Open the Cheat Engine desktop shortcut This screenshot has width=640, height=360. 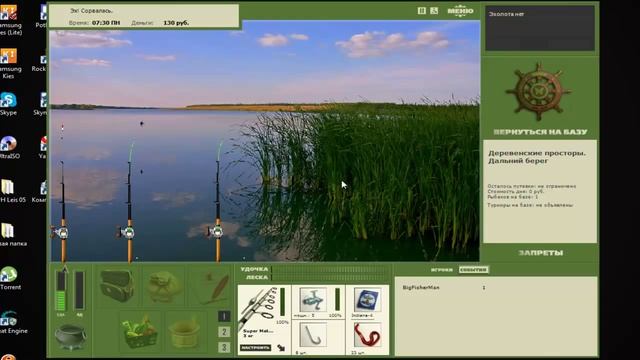(11, 322)
